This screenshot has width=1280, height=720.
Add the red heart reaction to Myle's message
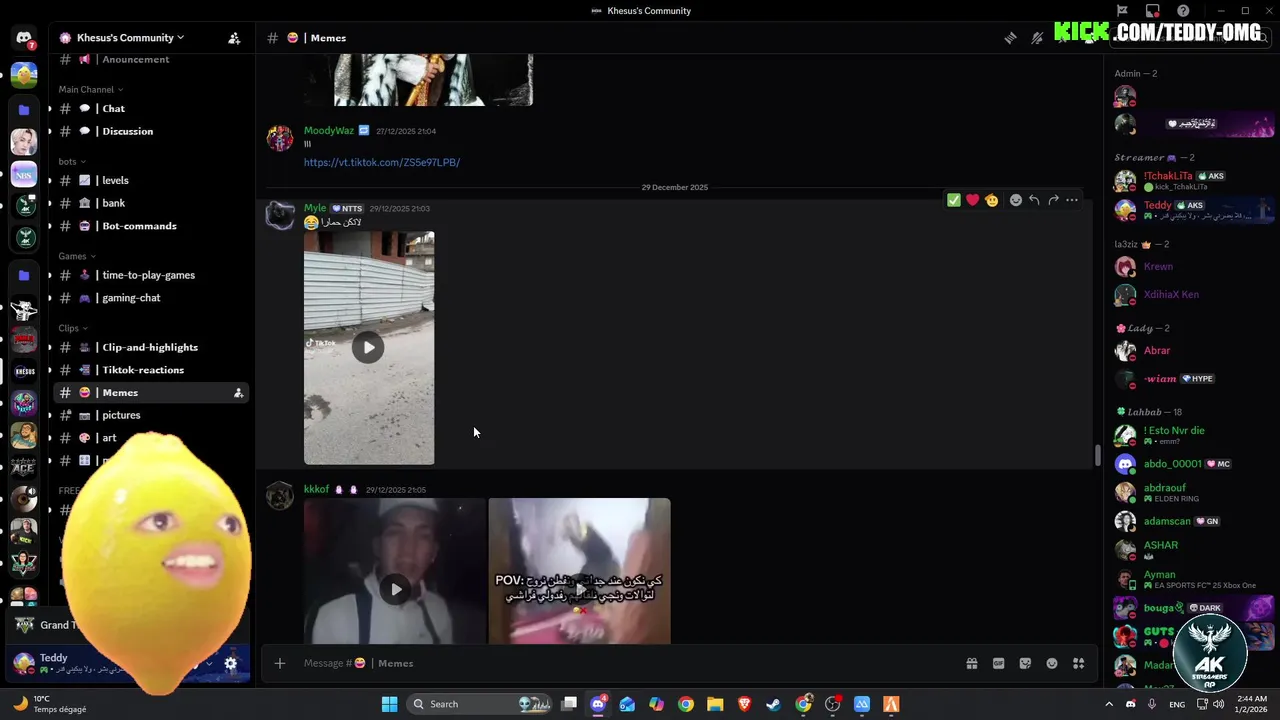click(x=972, y=200)
